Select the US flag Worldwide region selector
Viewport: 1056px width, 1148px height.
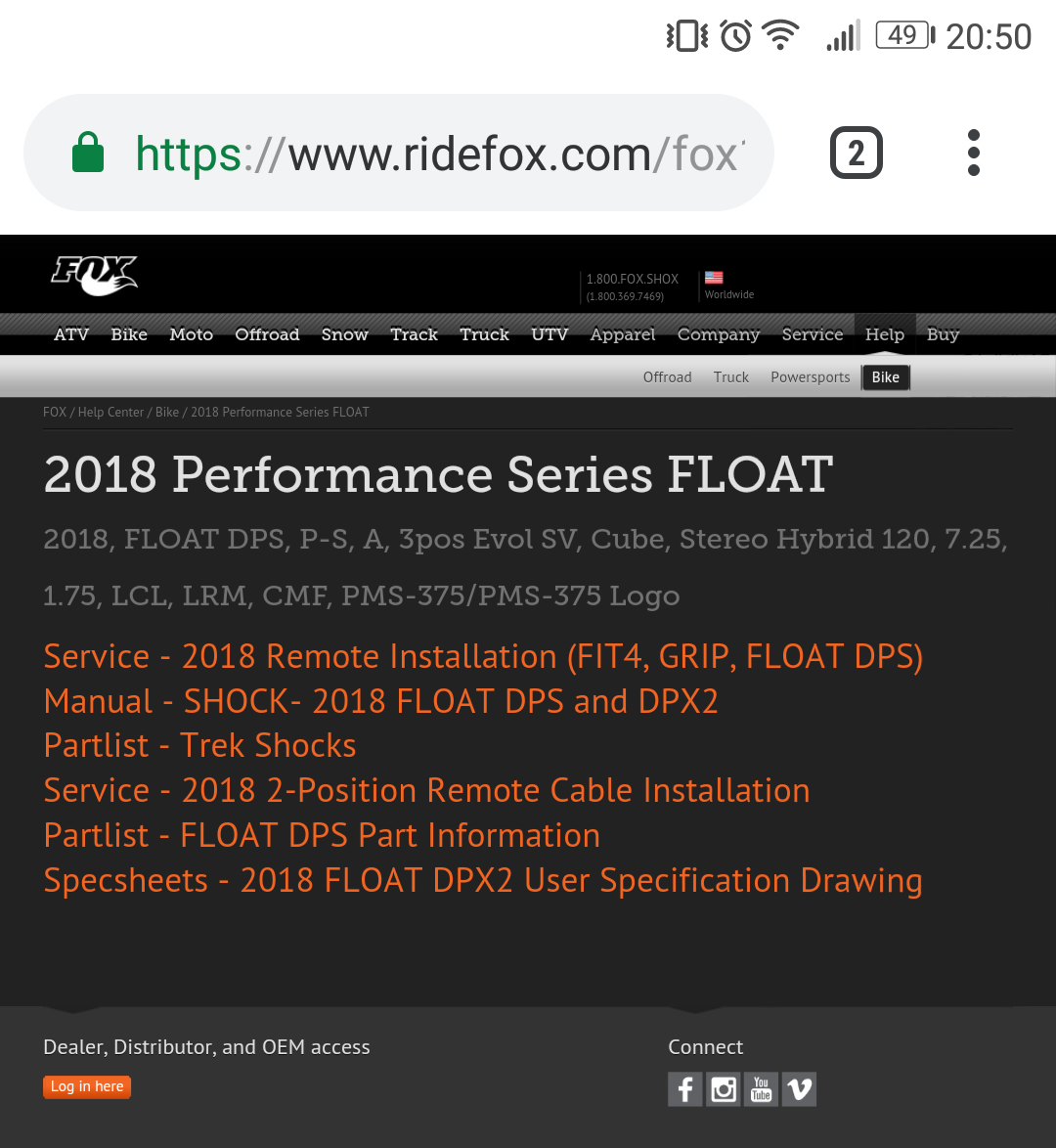728,286
